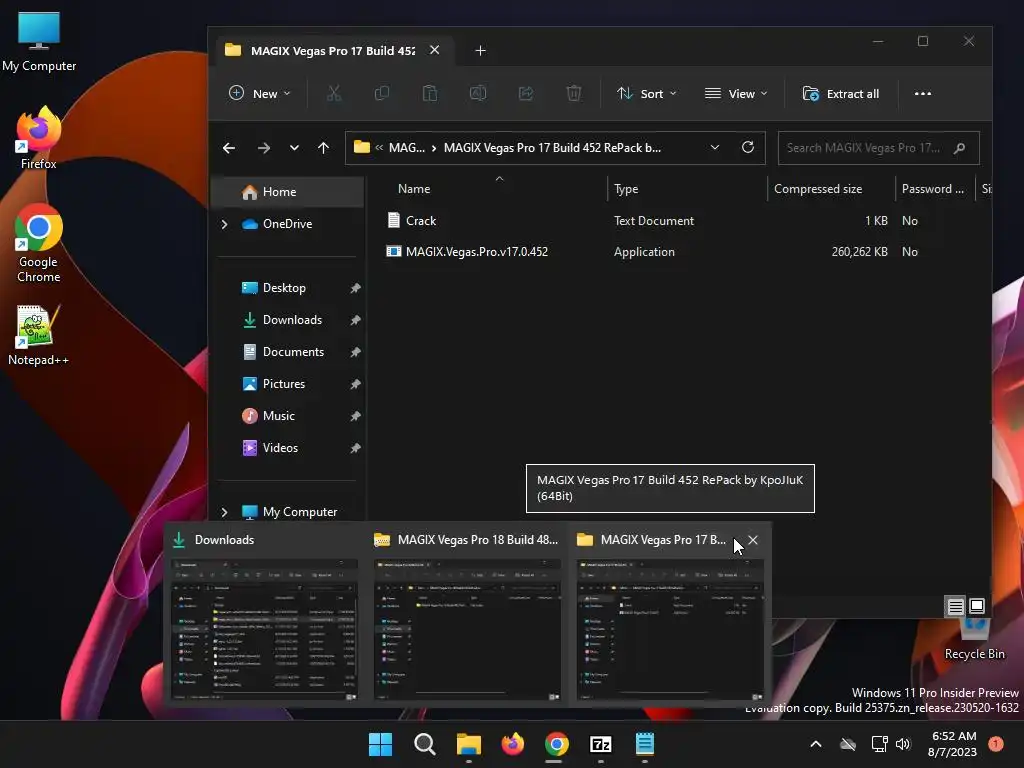Open Chrome from the taskbar
The height and width of the screenshot is (768, 1024).
point(556,744)
